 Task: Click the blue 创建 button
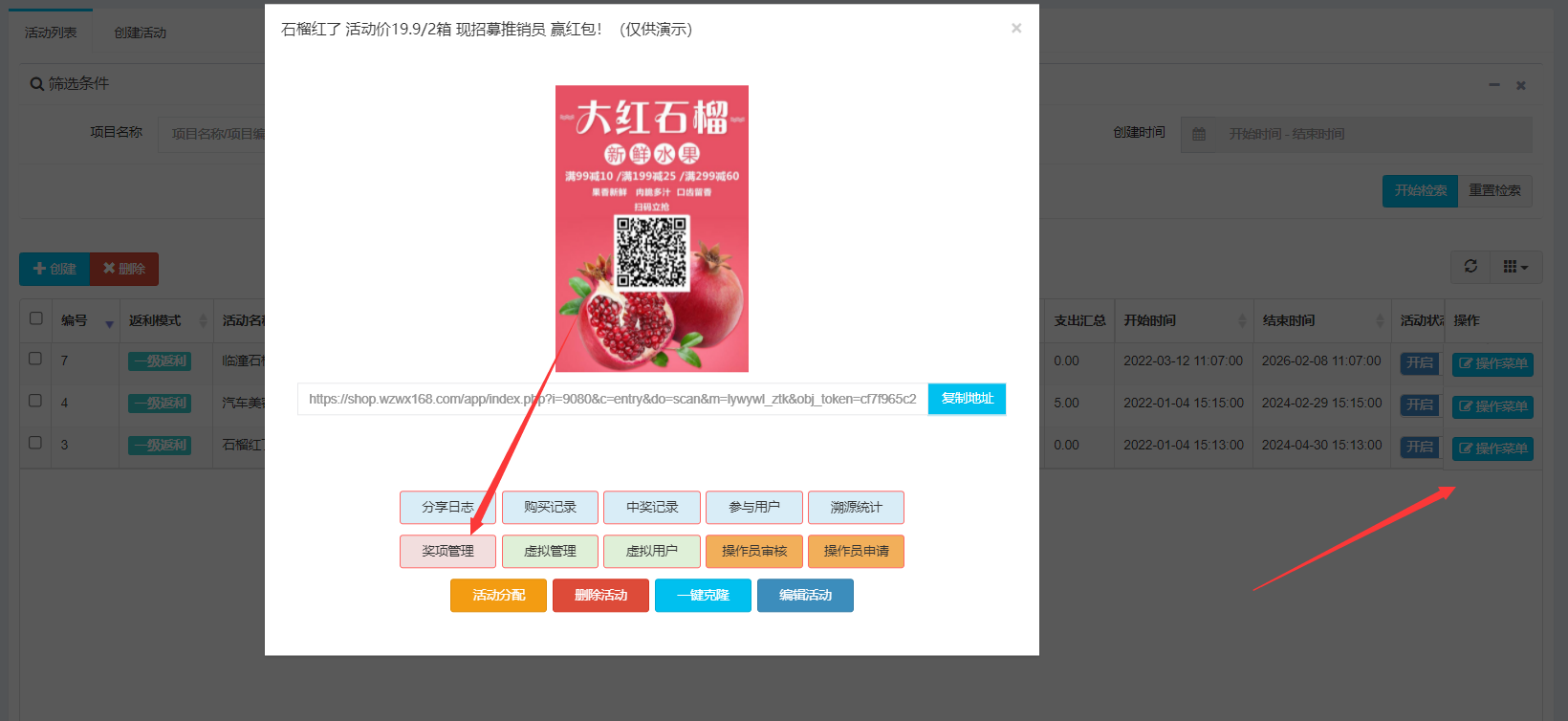[54, 269]
